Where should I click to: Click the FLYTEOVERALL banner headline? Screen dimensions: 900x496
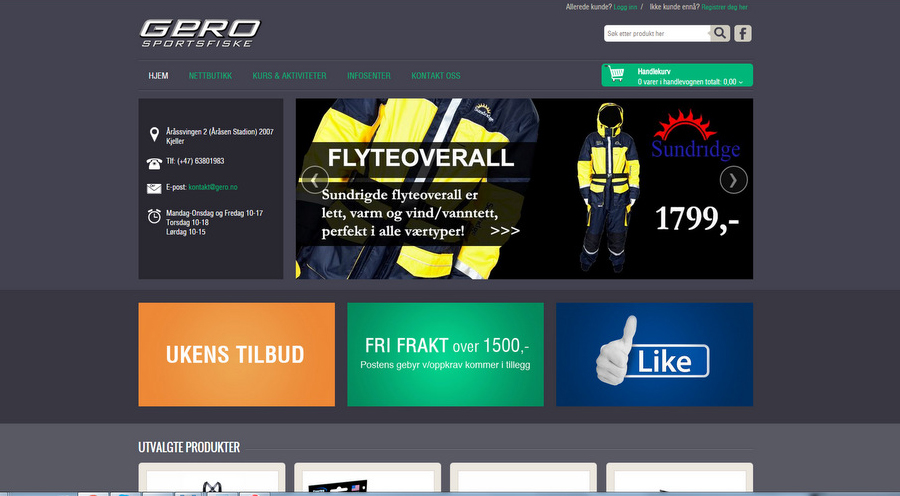(421, 158)
